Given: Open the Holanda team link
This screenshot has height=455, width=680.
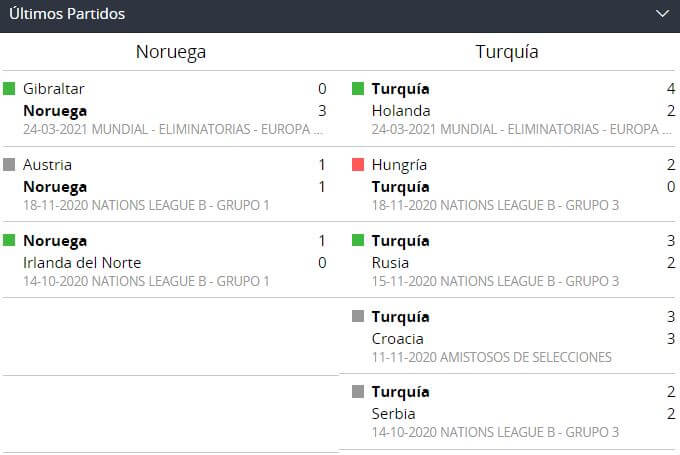Looking at the screenshot, I should (400, 111).
